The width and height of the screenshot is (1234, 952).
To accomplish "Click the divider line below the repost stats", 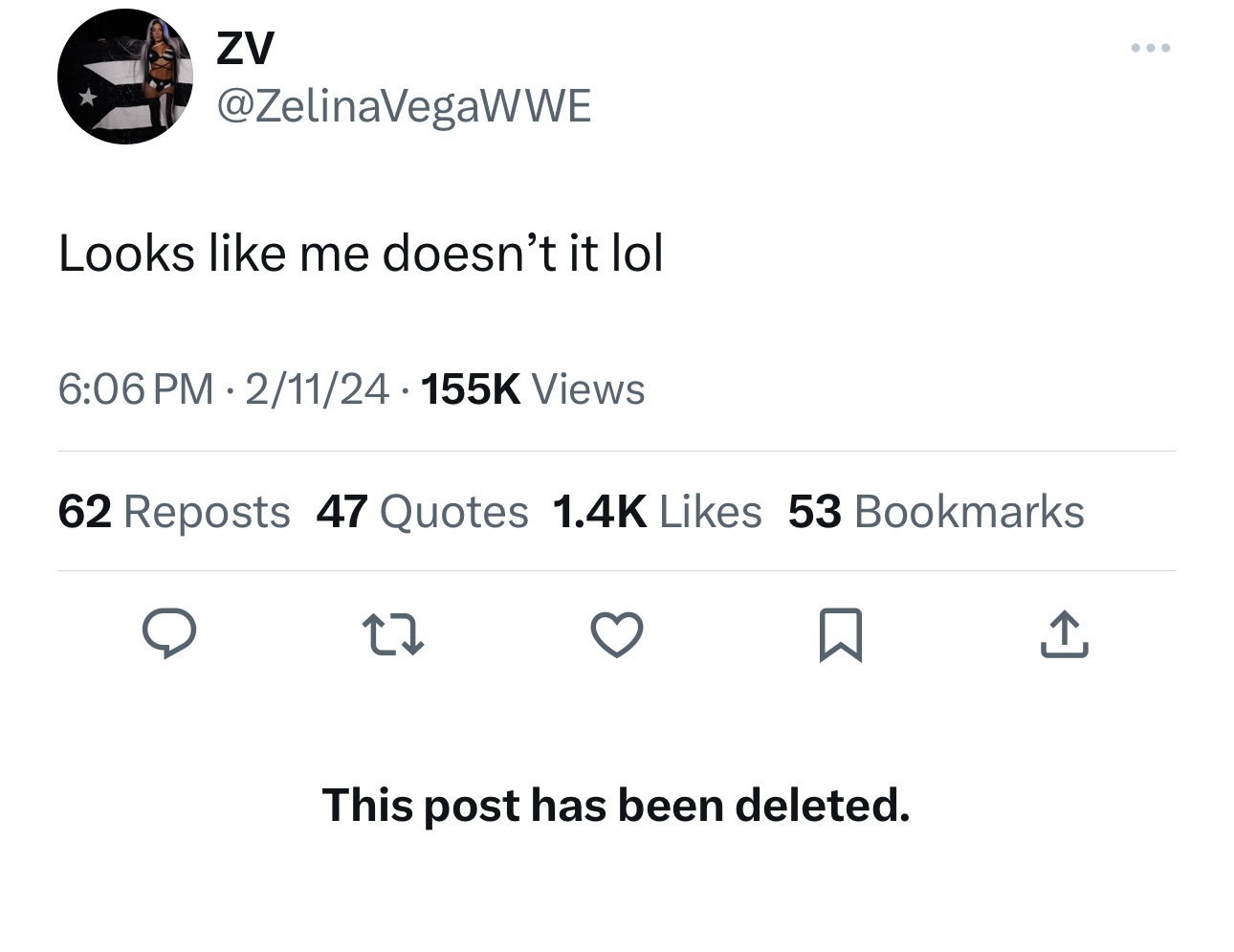I will pyautogui.click(x=617, y=571).
